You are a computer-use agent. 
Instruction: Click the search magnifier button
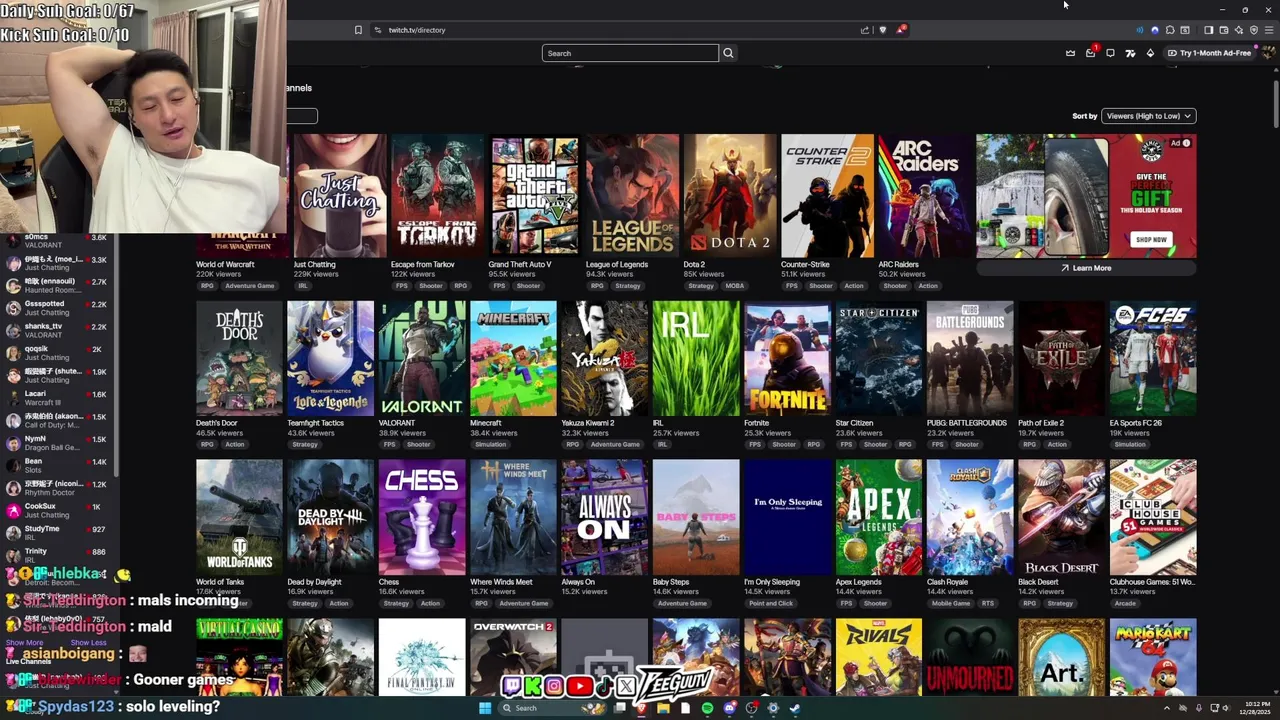pos(728,53)
